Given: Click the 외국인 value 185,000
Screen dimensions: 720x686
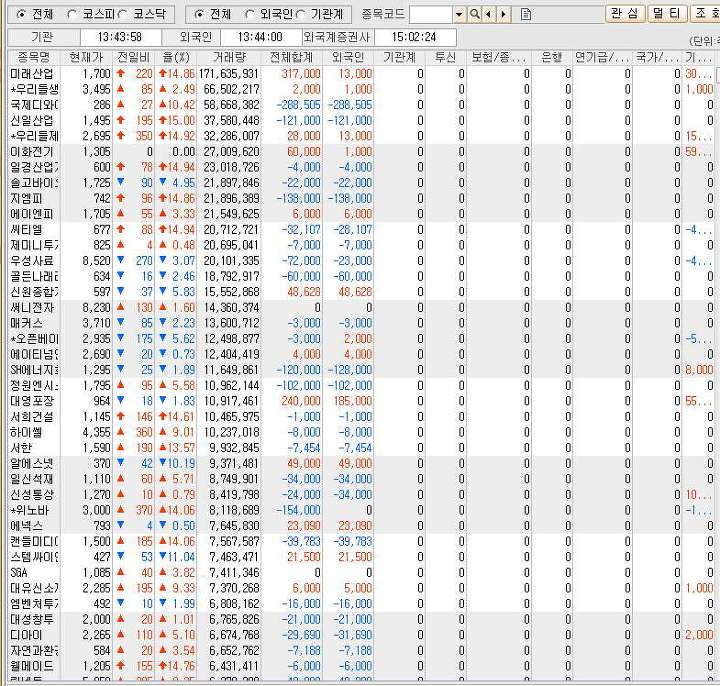Looking at the screenshot, I should pos(353,401).
